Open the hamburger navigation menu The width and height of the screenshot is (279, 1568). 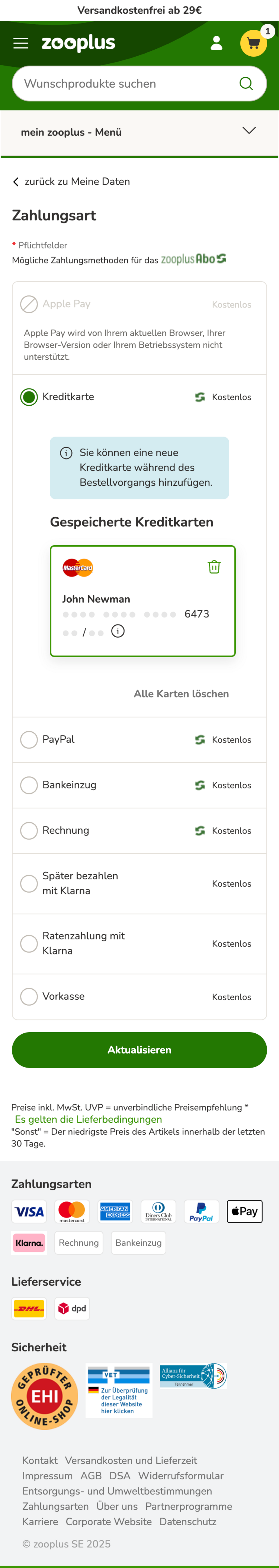point(20,43)
